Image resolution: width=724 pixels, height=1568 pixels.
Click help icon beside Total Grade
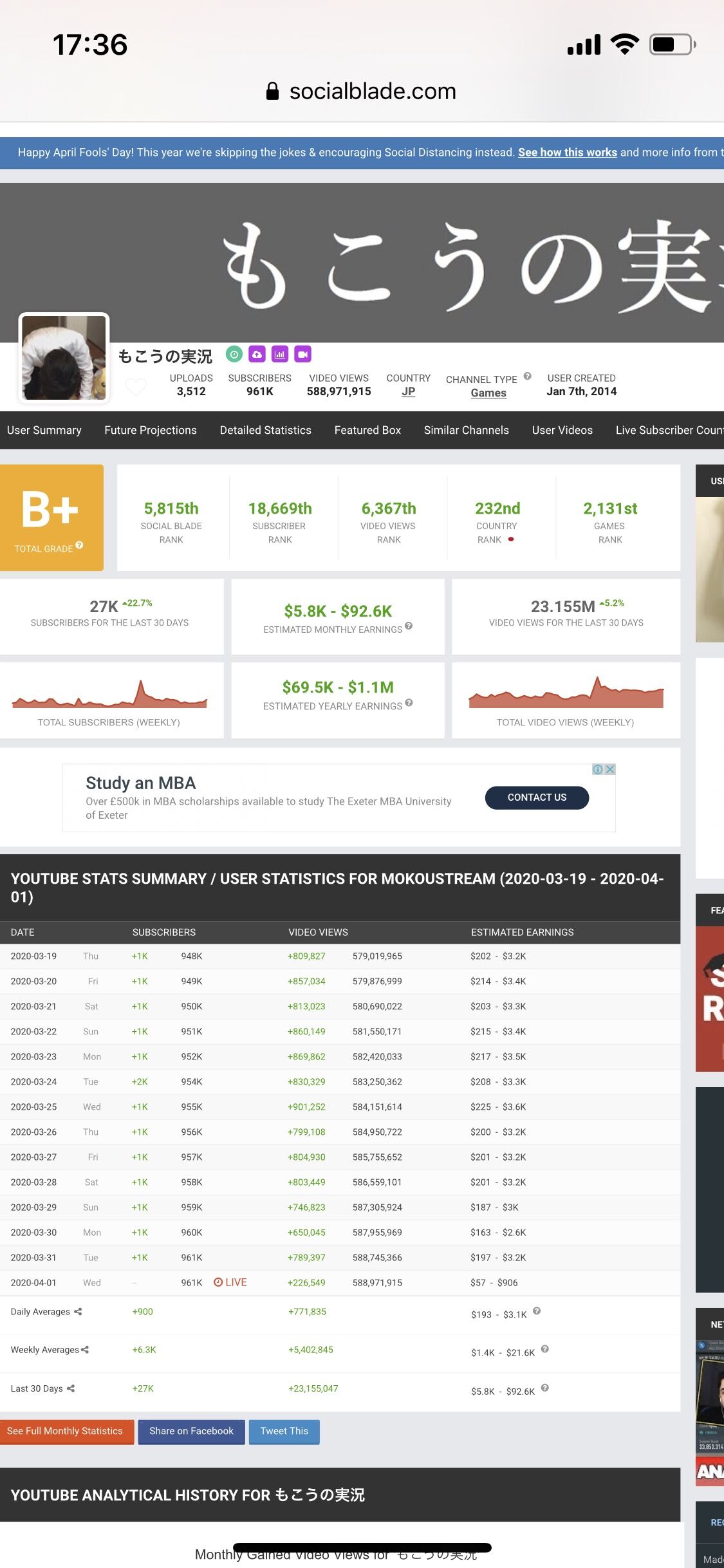(79, 545)
